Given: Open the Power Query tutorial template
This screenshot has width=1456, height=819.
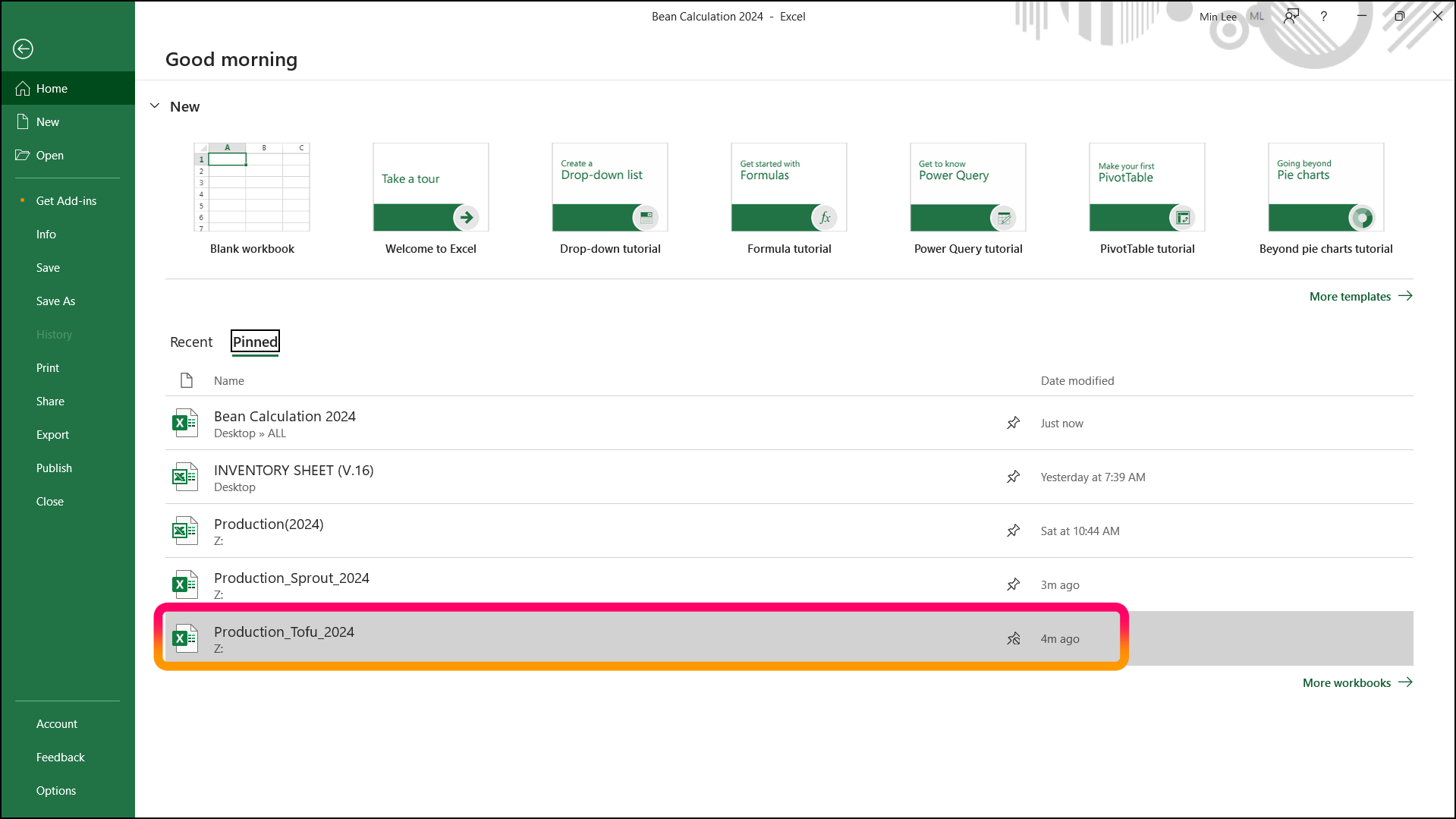Looking at the screenshot, I should [968, 199].
